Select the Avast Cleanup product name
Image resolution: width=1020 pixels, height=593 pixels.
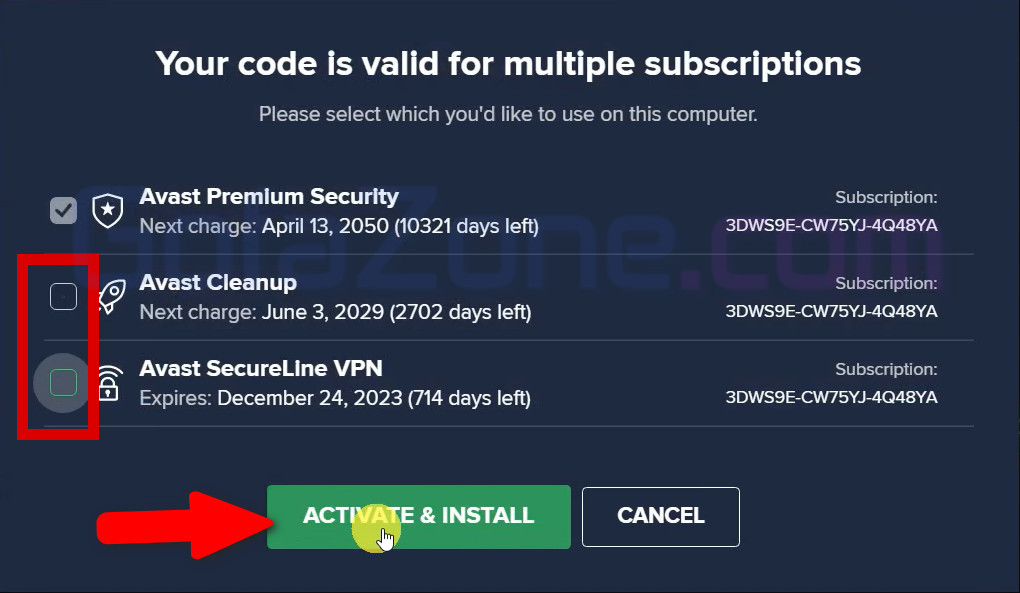pos(218,283)
